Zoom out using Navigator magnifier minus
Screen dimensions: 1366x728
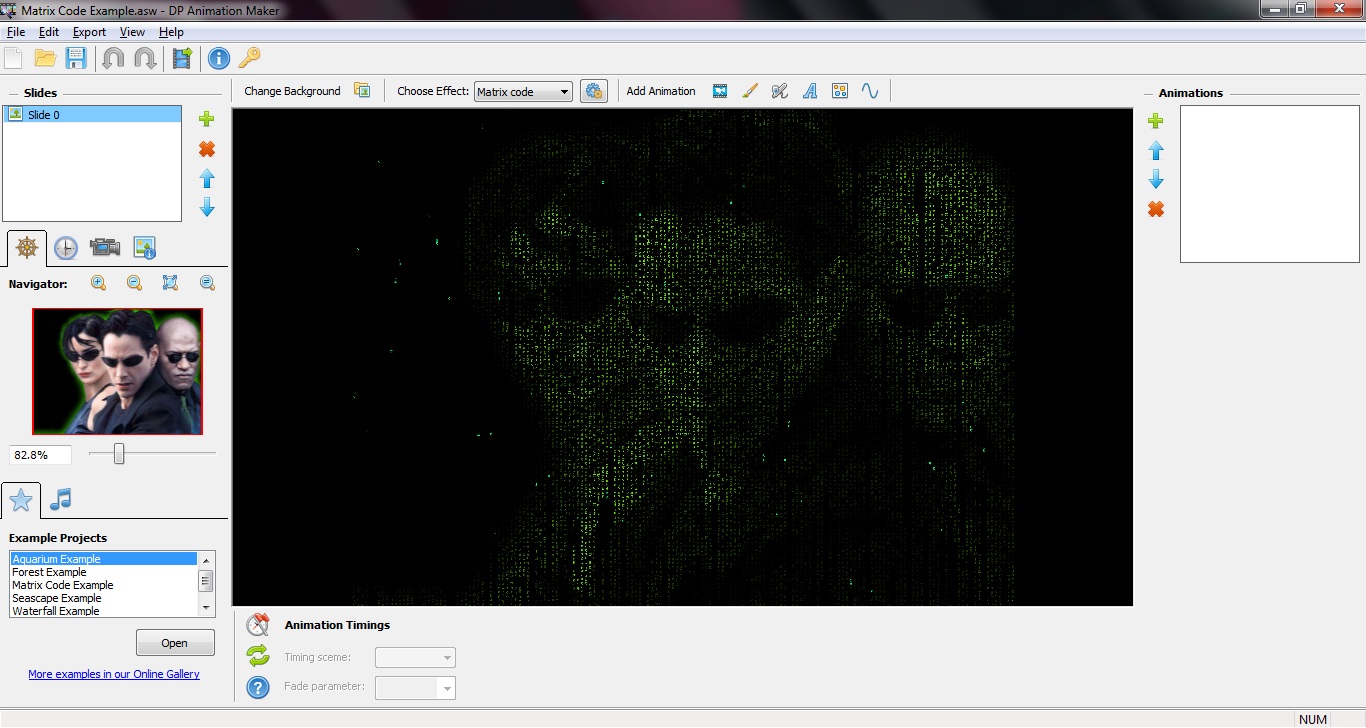(x=134, y=283)
